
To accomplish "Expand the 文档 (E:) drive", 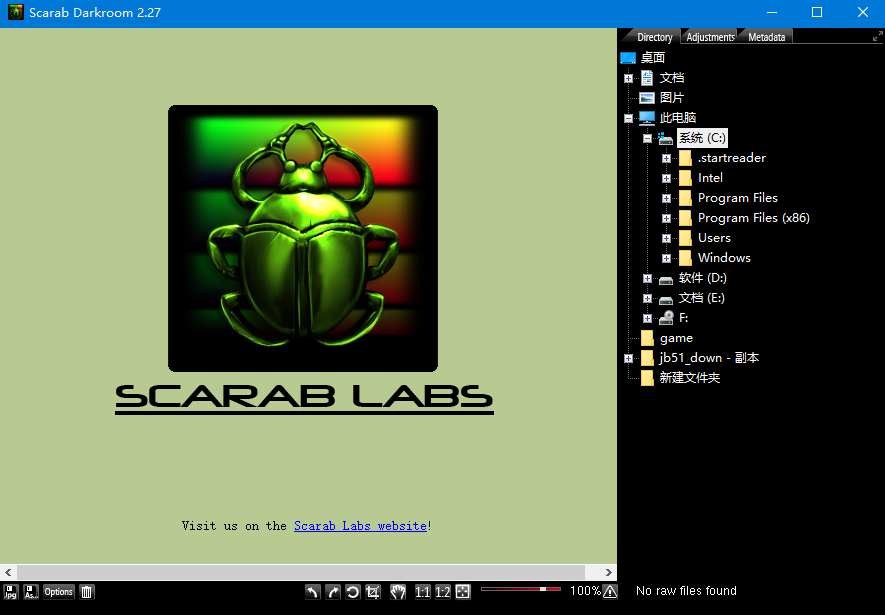I will pyautogui.click(x=647, y=298).
